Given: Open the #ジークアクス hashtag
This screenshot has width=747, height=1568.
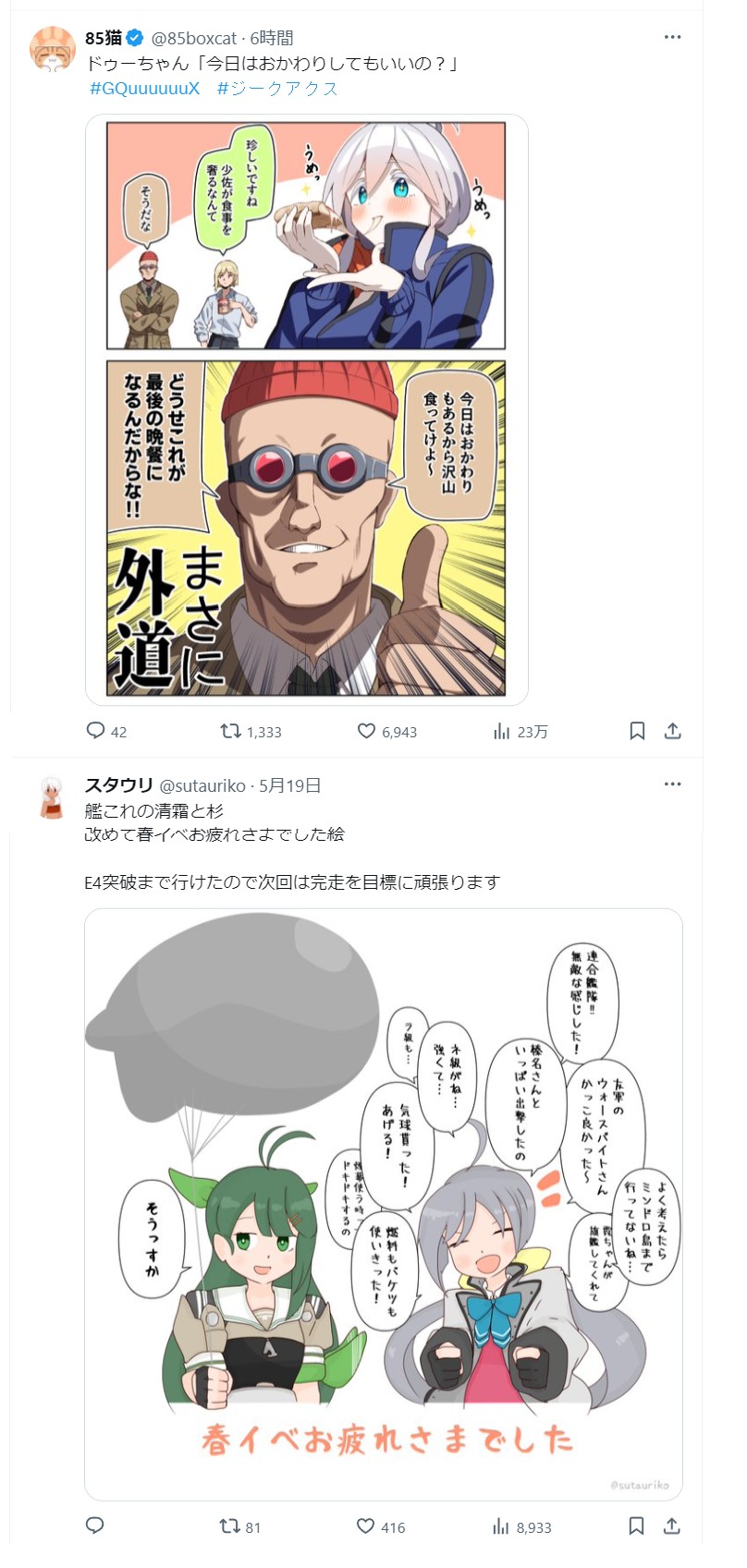Looking at the screenshot, I should 278,89.
